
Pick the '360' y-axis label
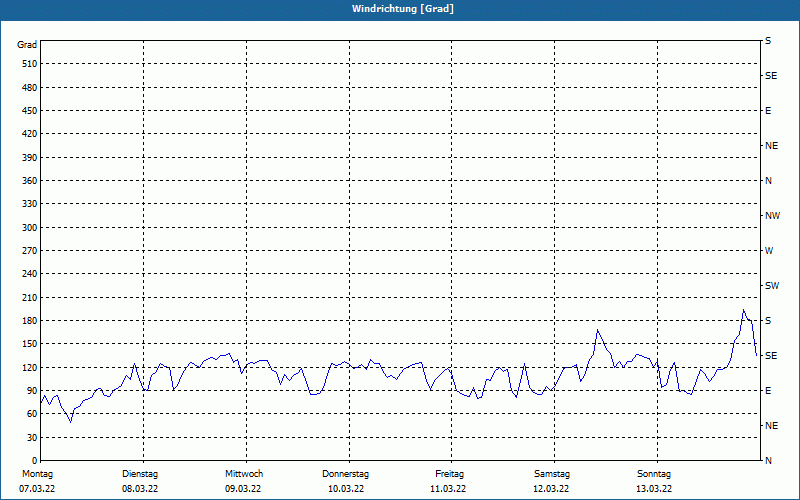click(x=30, y=181)
